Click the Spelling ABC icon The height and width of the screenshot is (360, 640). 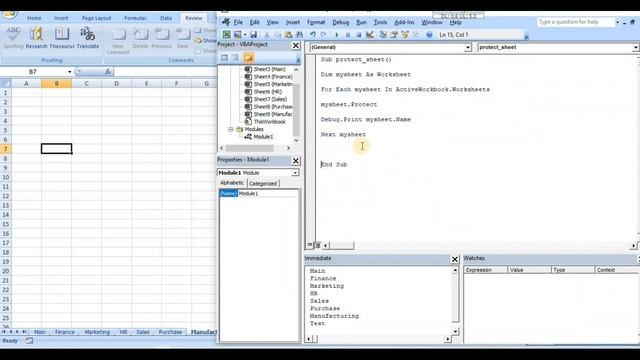point(13,38)
